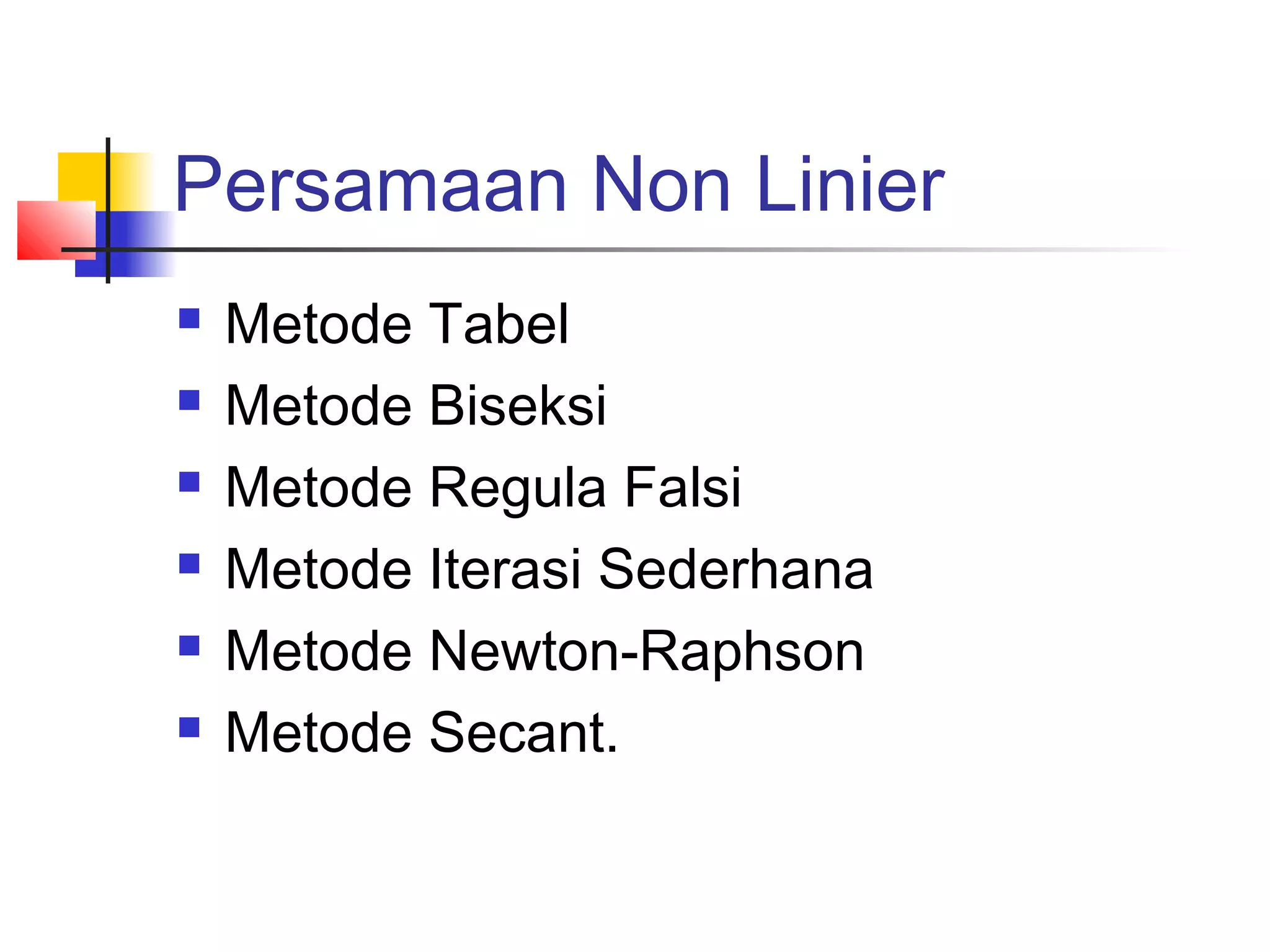Click the 'Metode Iterasi Sederhana' item

point(549,569)
